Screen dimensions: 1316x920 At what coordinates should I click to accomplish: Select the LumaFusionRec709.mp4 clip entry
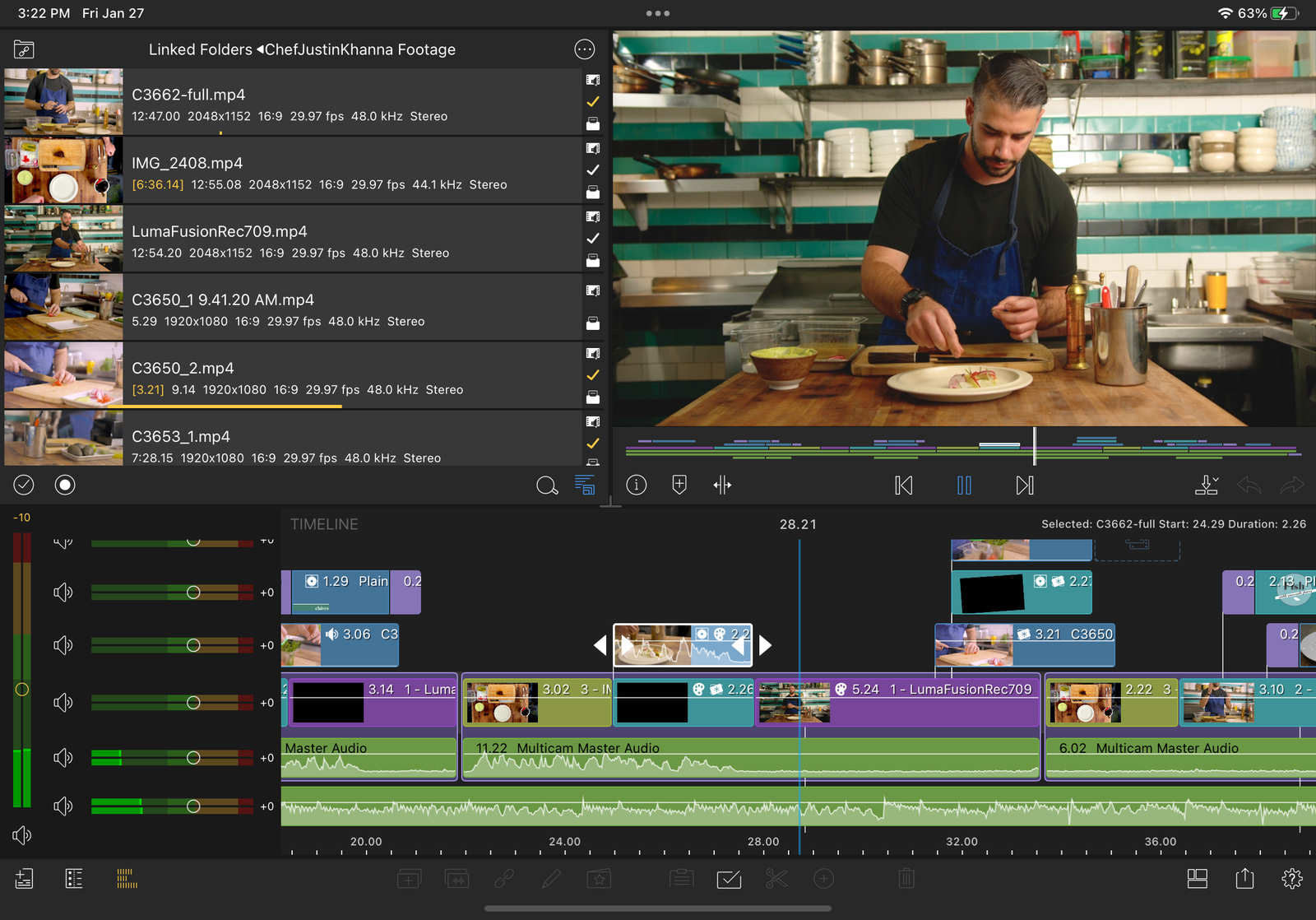tap(293, 239)
